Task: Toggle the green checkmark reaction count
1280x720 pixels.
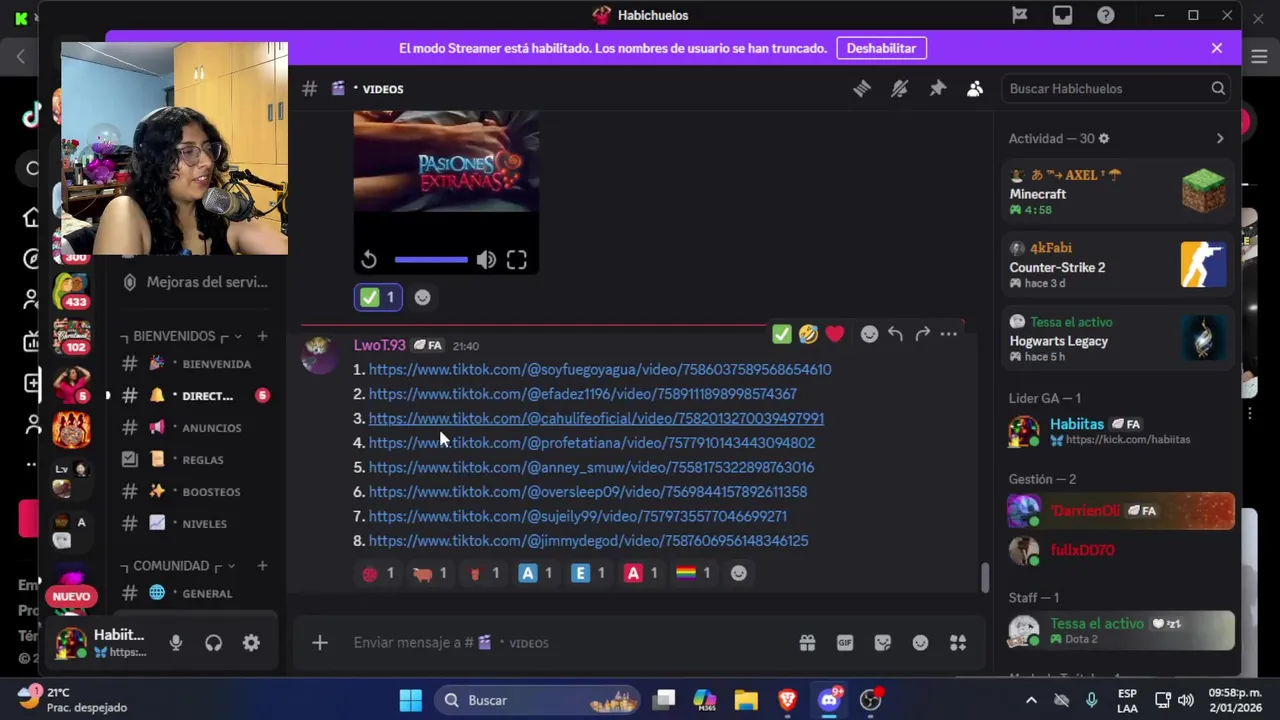Action: (x=378, y=297)
